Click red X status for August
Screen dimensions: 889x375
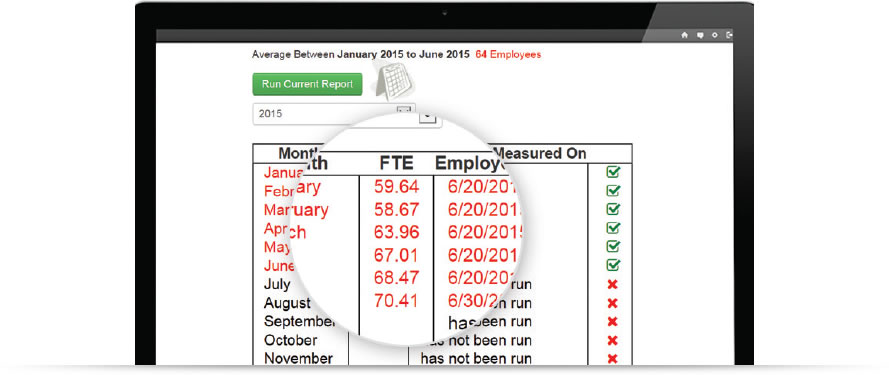point(612,303)
